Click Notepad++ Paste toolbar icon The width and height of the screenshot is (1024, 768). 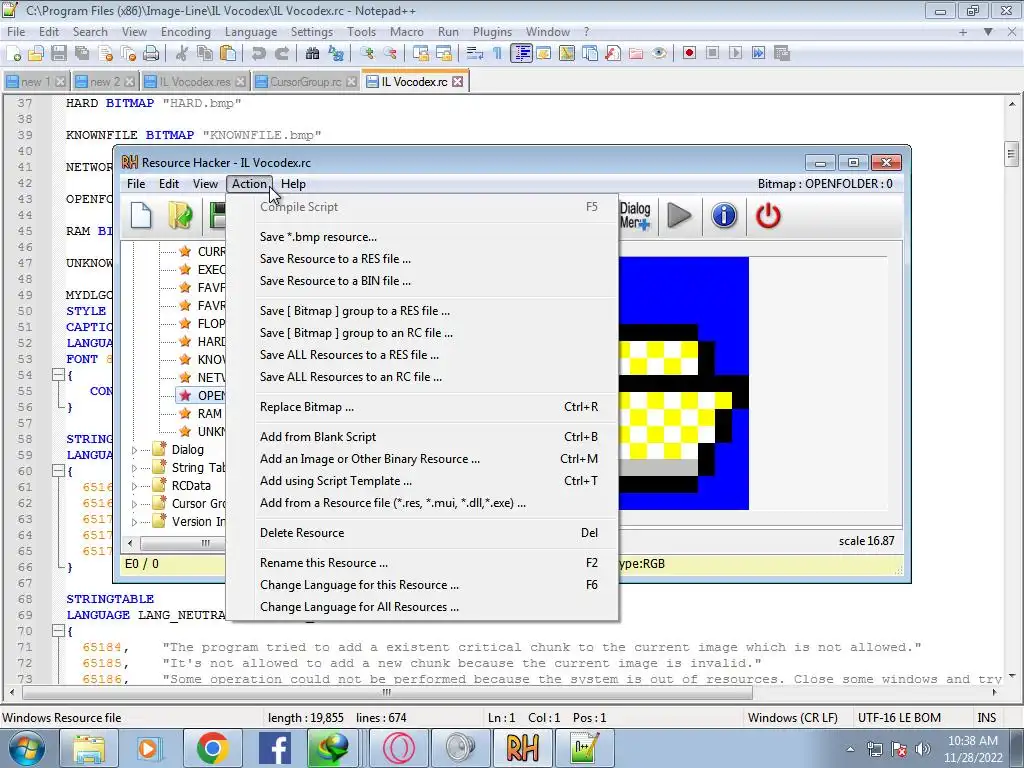click(x=228, y=54)
